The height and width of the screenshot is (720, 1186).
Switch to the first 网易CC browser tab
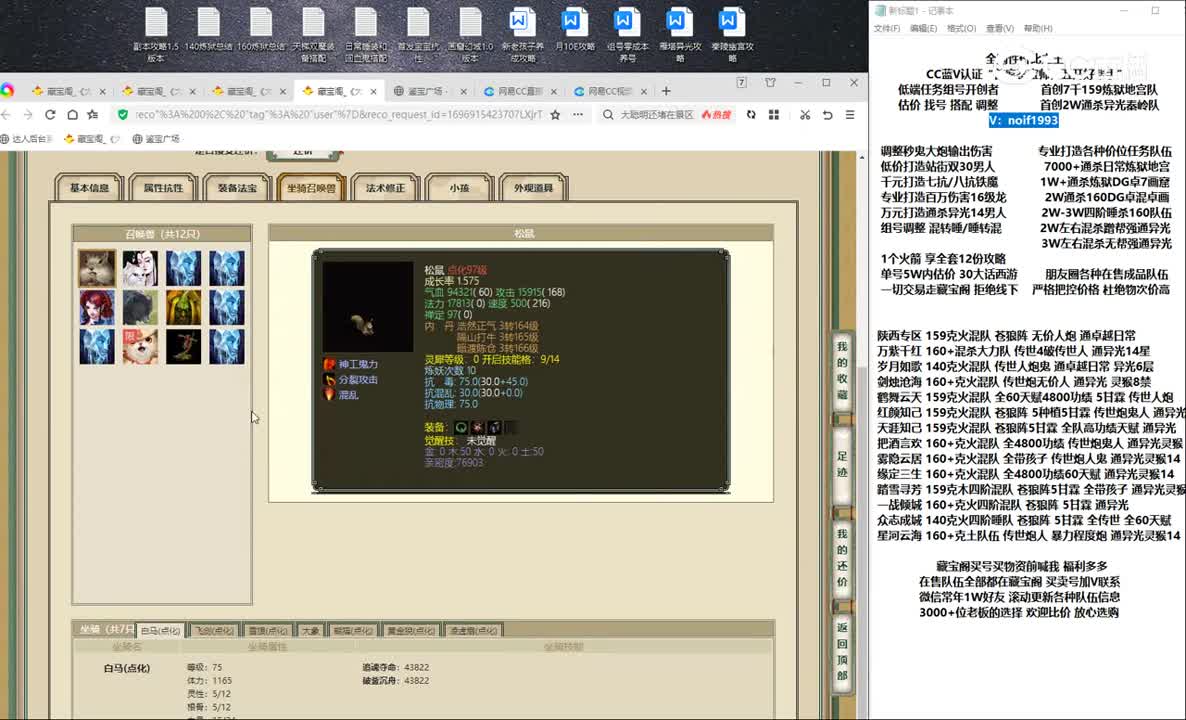click(x=520, y=91)
